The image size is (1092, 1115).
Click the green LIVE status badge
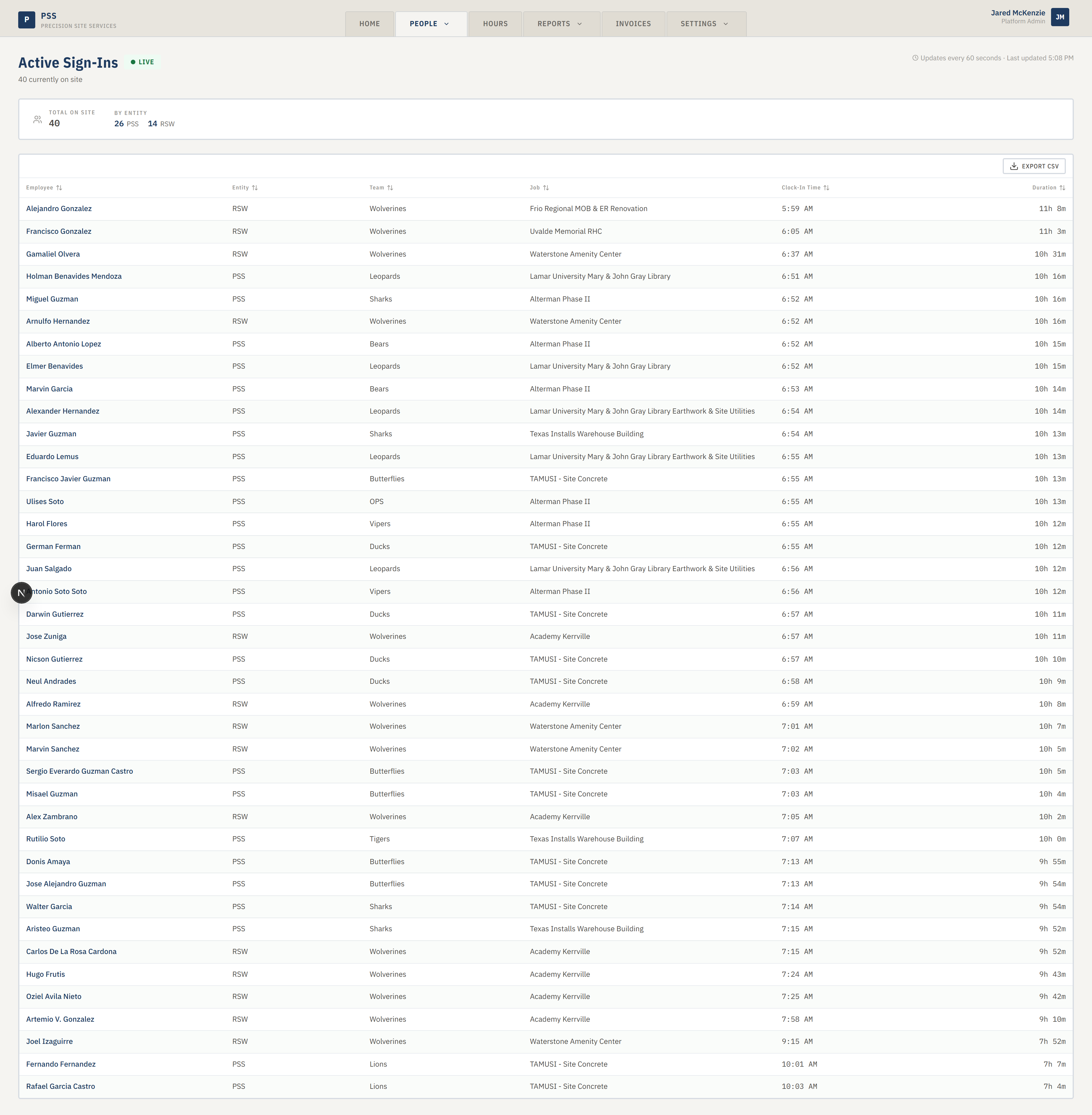(142, 62)
